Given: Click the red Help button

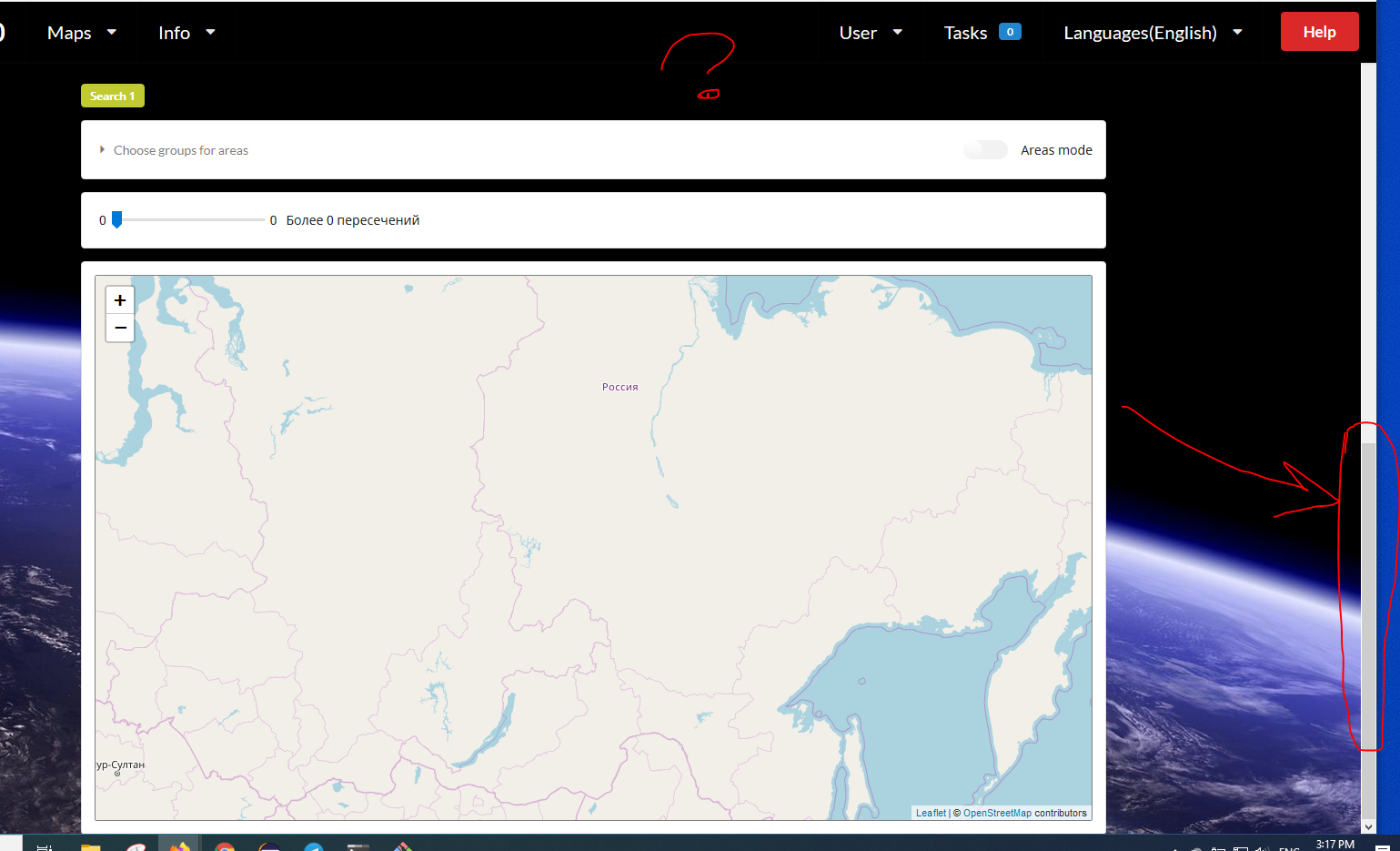Looking at the screenshot, I should click(x=1319, y=31).
